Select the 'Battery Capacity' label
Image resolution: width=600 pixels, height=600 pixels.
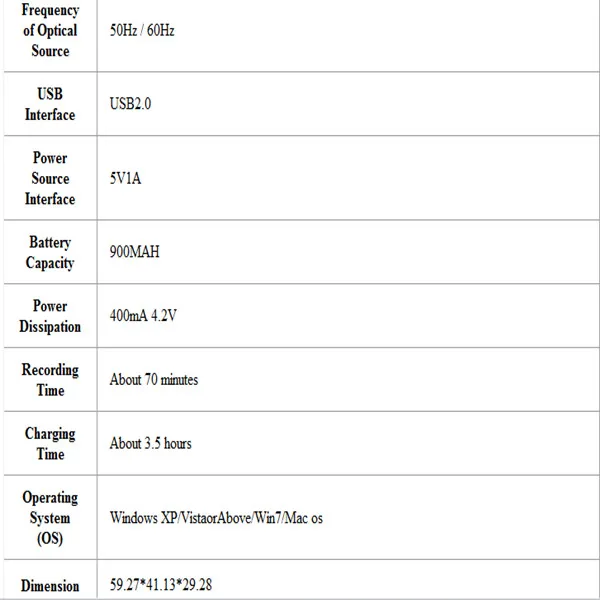pos(50,253)
